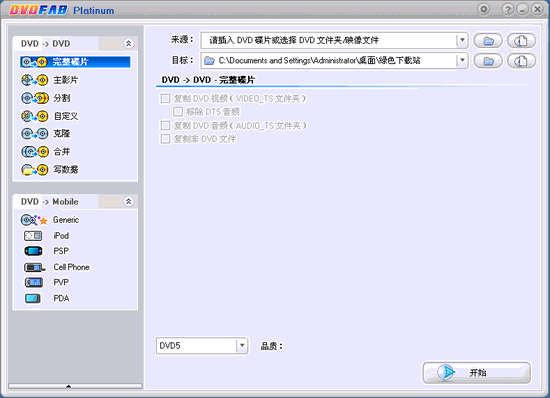This screenshot has width=550, height=398.
Task: Click the PVP label
Action: click(61, 282)
